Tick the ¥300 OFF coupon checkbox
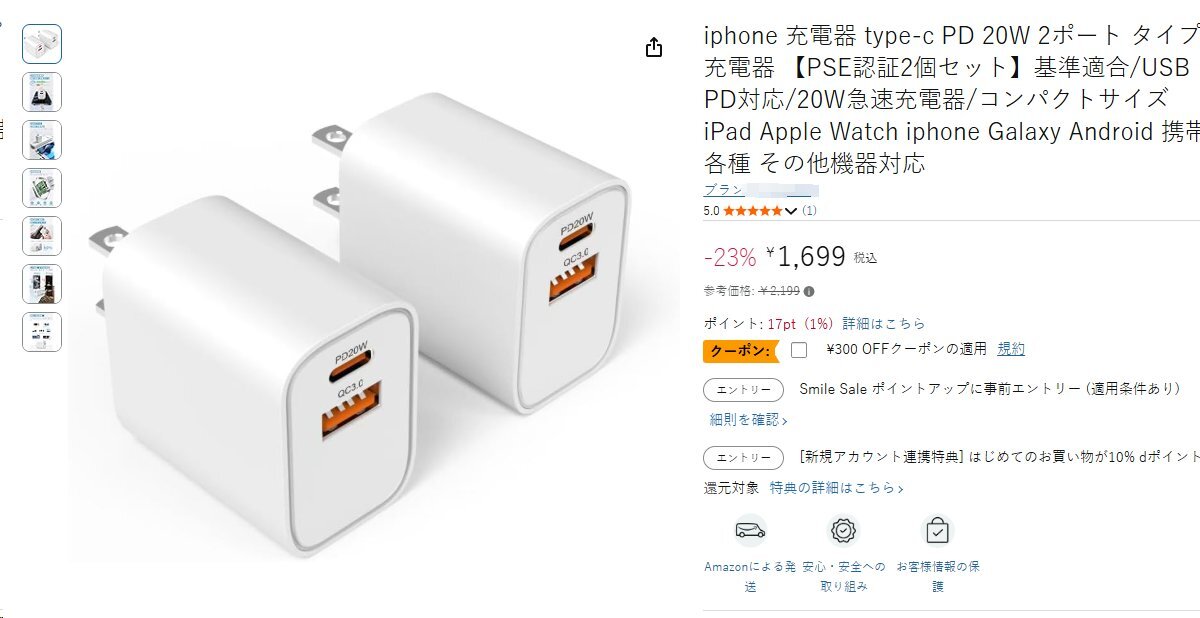1200x618 pixels. [x=798, y=350]
